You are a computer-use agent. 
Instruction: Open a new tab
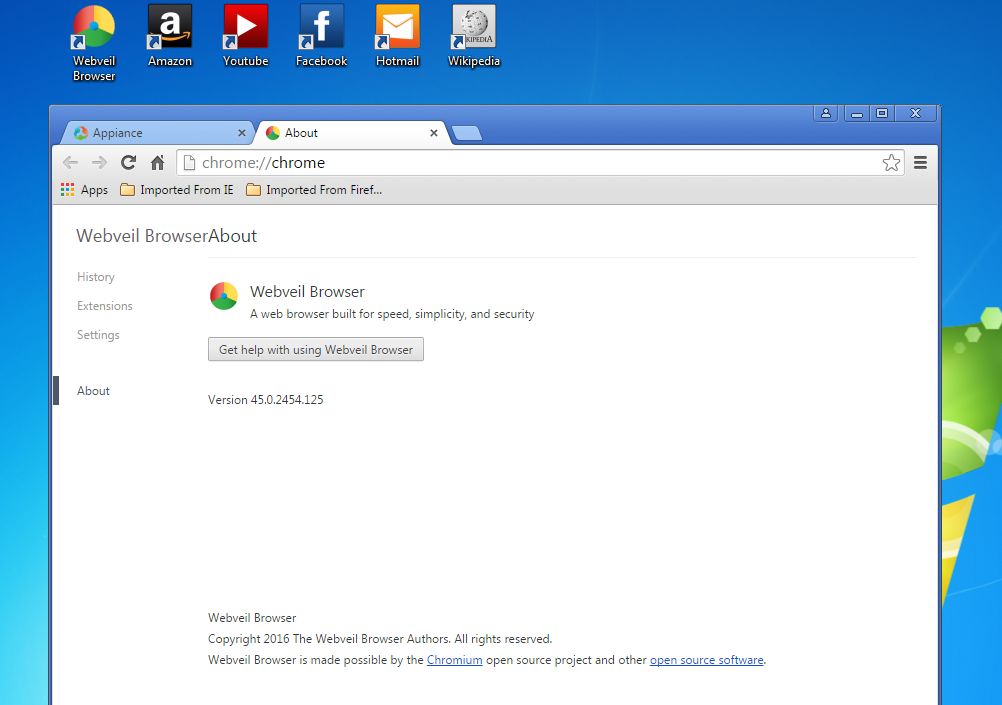(466, 133)
